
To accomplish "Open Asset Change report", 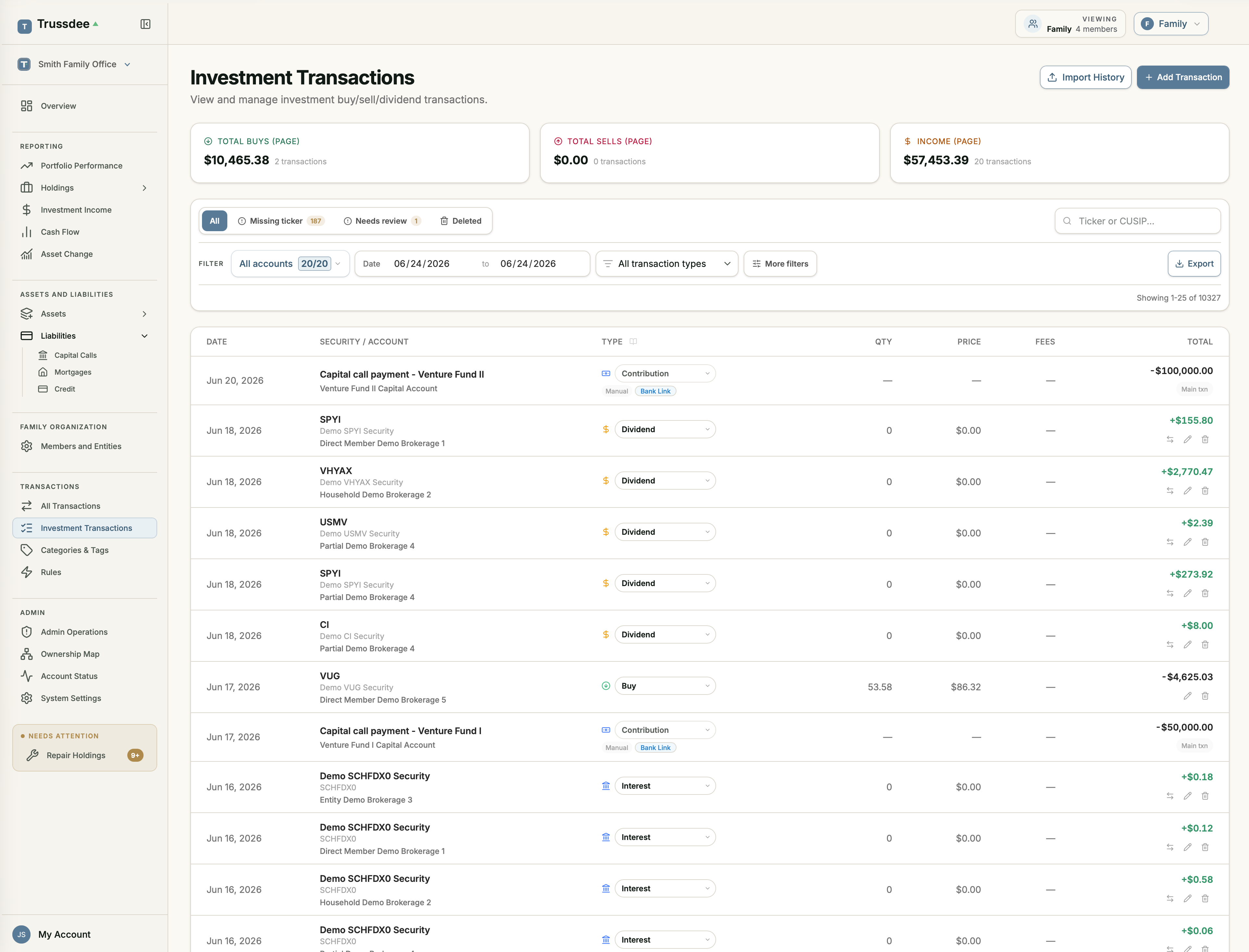I will pyautogui.click(x=85, y=254).
